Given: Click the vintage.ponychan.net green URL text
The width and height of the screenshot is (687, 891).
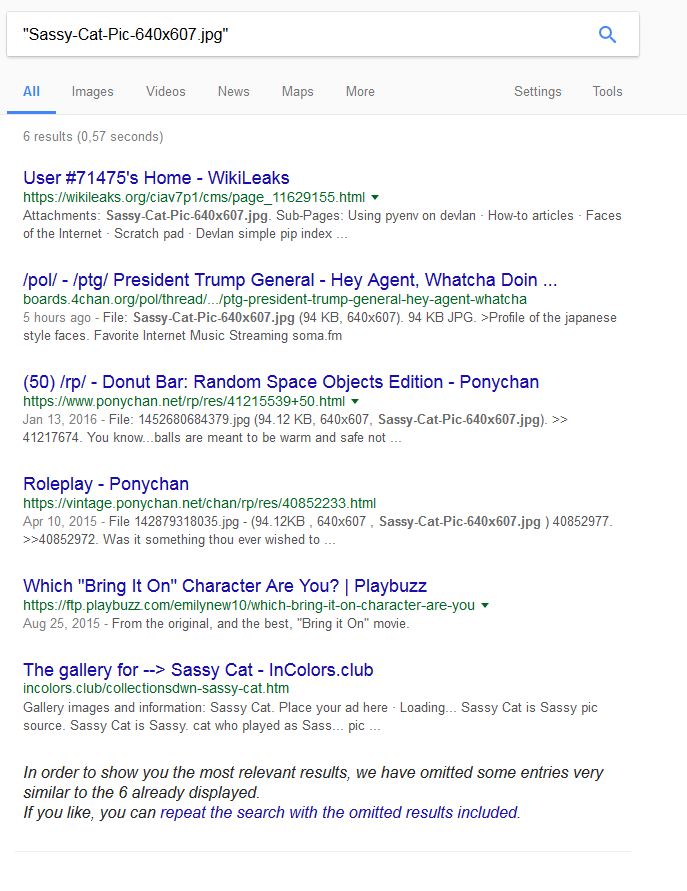Looking at the screenshot, I should tap(199, 503).
